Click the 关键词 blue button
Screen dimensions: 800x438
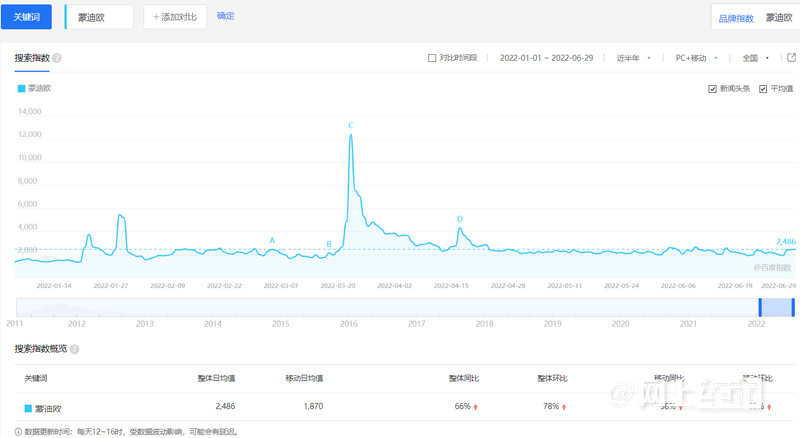(x=27, y=17)
